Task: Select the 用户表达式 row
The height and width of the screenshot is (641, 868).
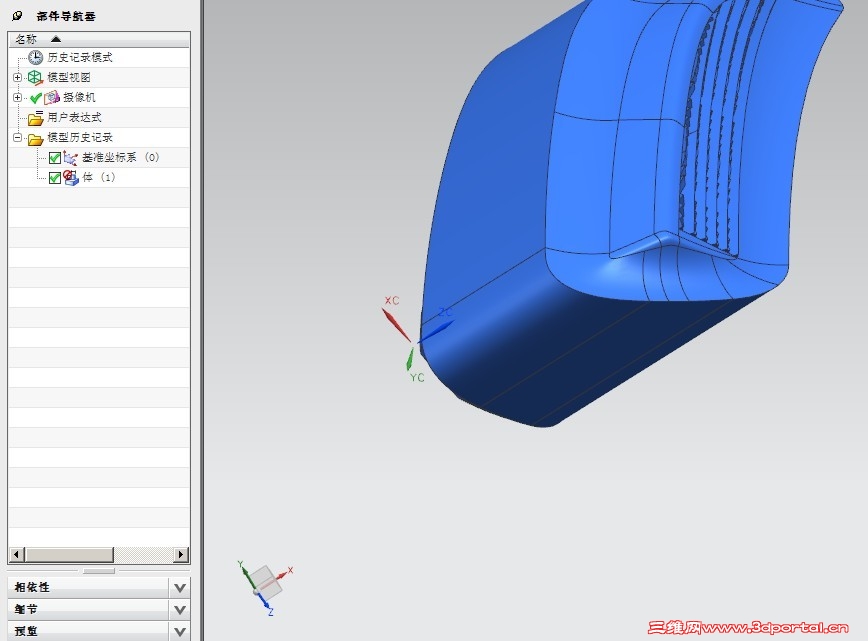Action: coord(99,117)
